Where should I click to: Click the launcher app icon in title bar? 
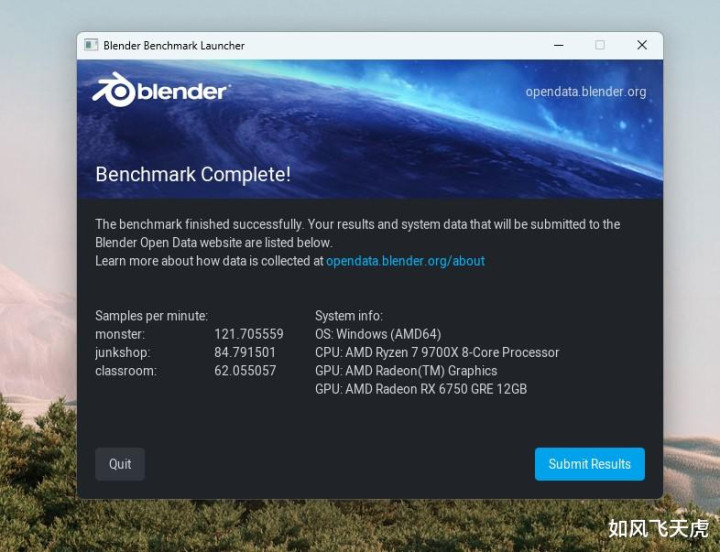click(x=91, y=45)
